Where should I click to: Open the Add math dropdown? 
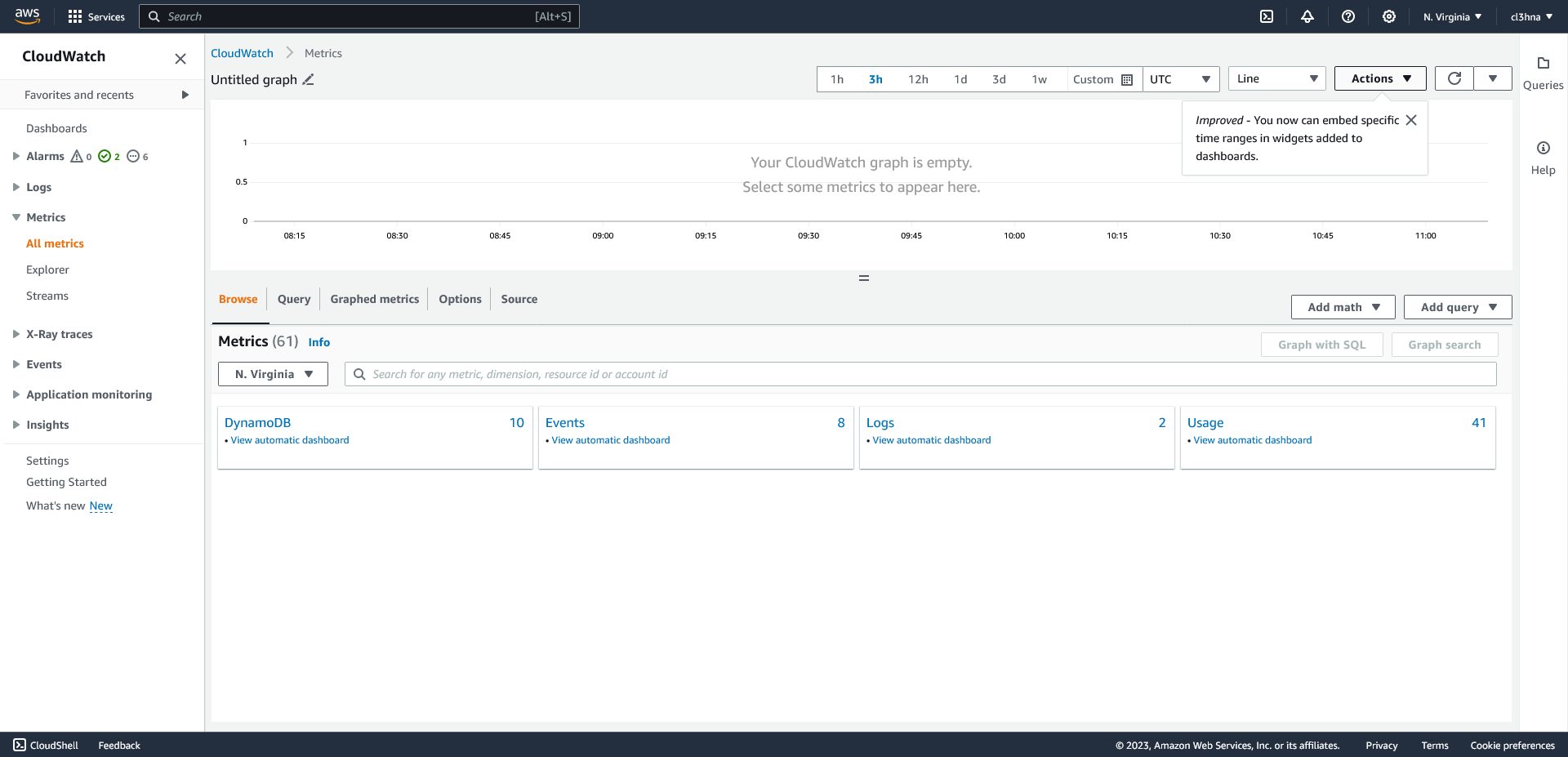1343,307
